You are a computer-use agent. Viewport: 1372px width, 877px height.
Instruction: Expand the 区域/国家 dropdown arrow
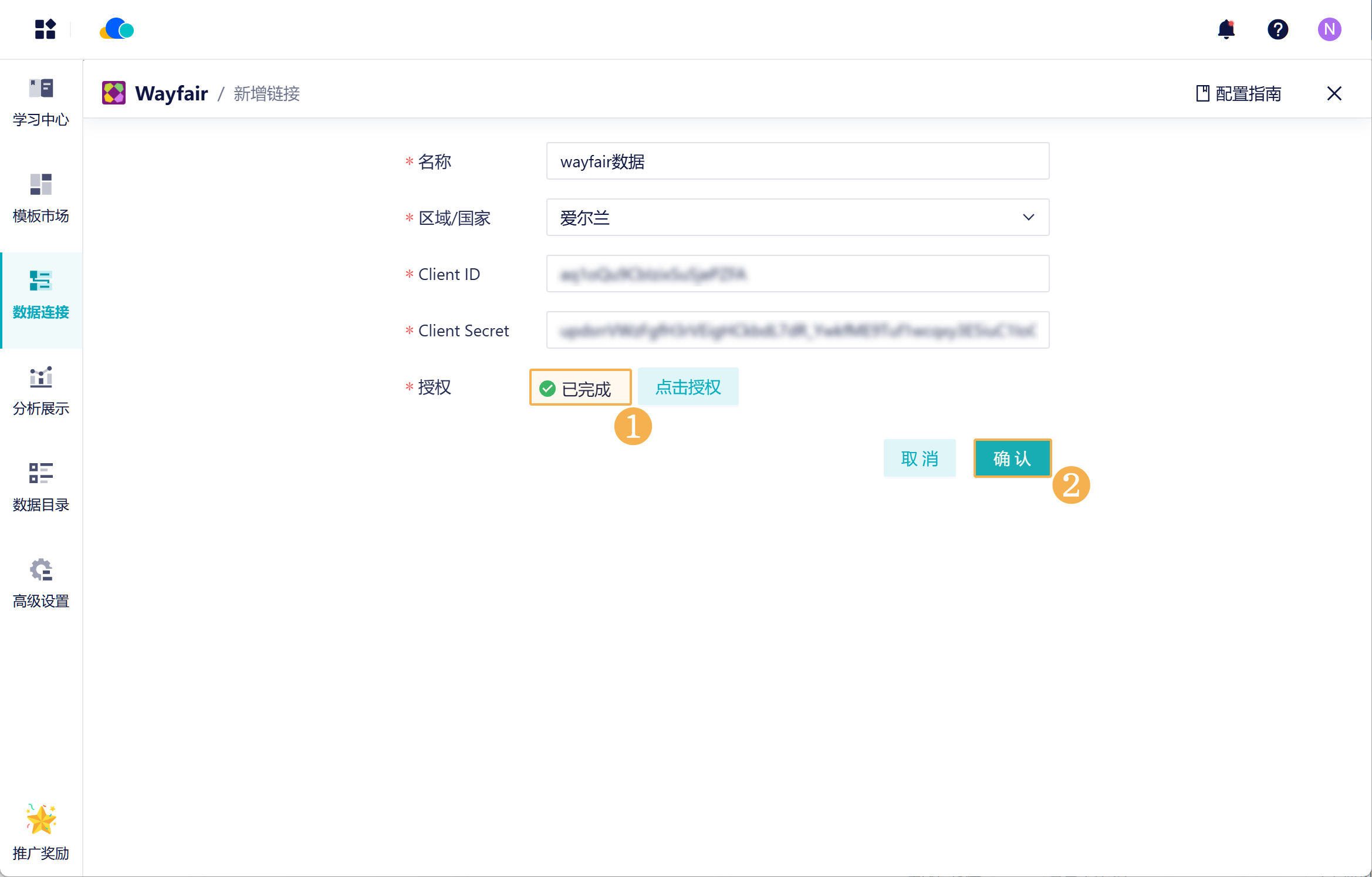coord(1028,217)
